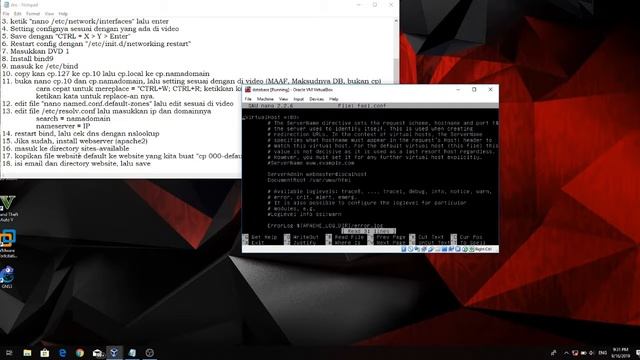Image resolution: width=640 pixels, height=360 pixels.
Task: Open the File menu in Notepad
Action: click(x=6, y=13)
